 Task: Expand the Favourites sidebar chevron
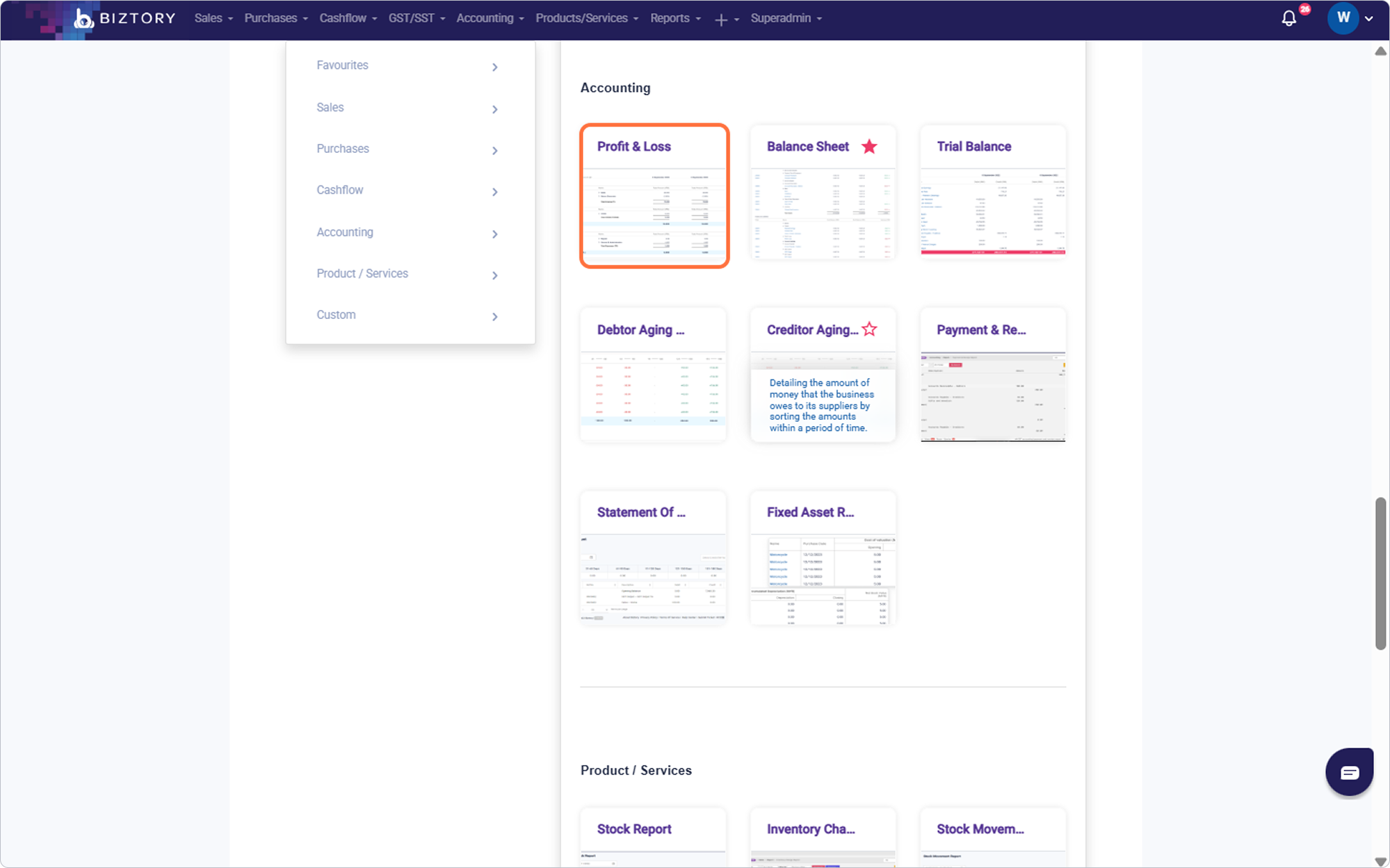pos(494,67)
